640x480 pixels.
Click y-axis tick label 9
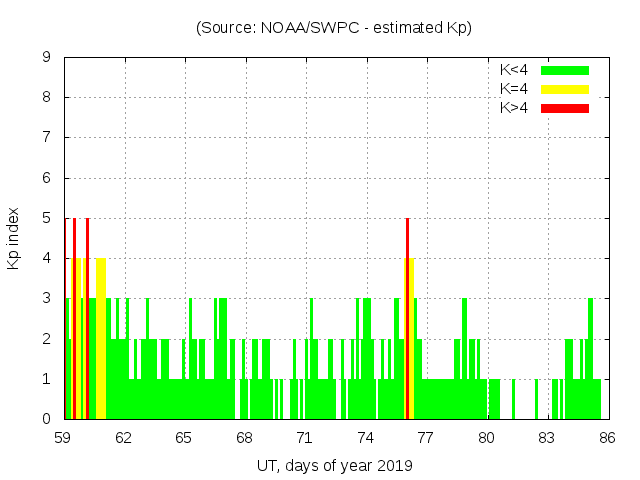tap(47, 57)
